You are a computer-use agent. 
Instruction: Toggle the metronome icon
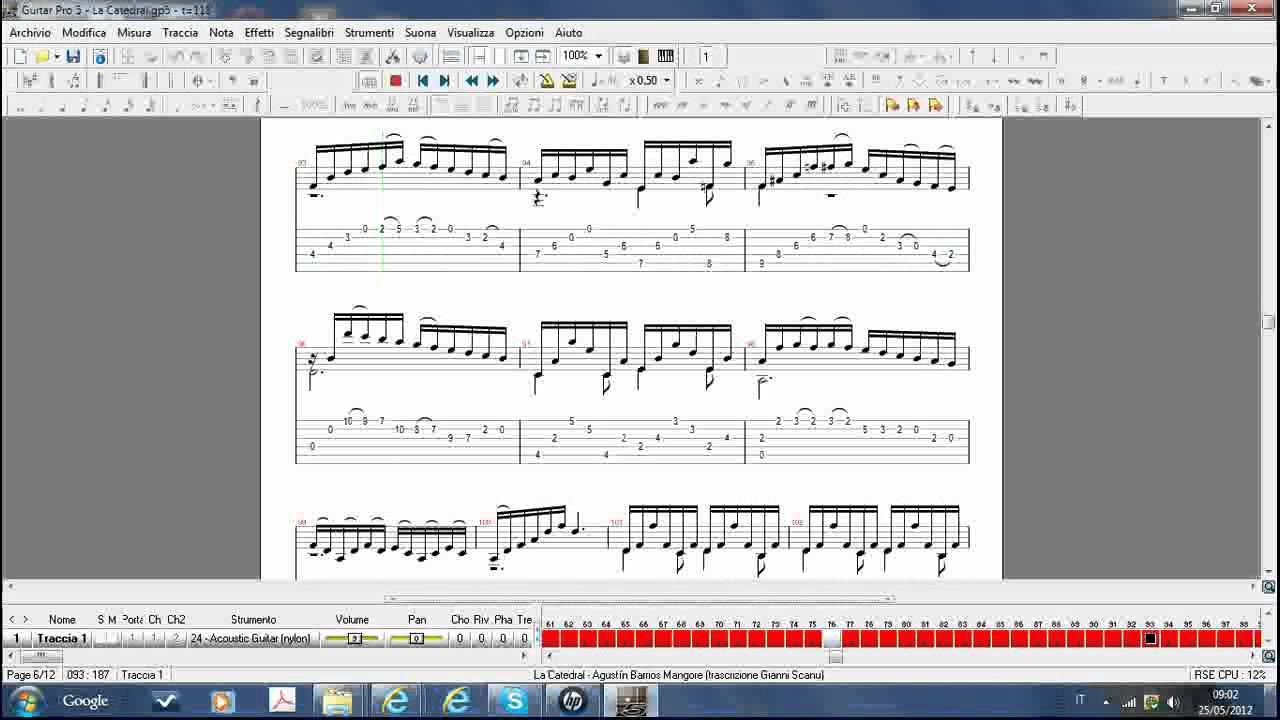point(547,81)
